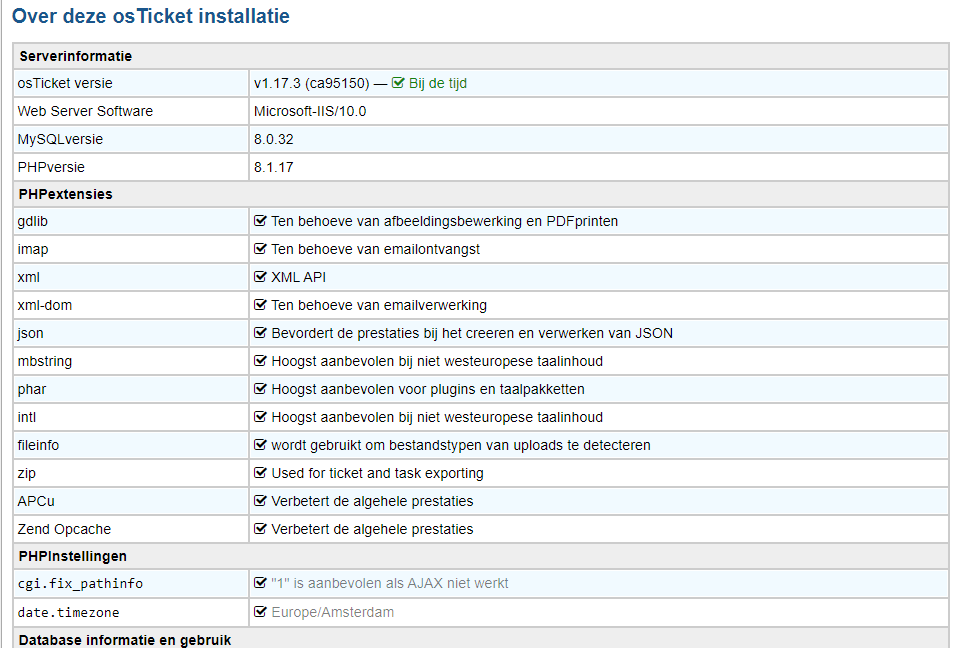Click the fileinfo extension checkmark
Image resolution: width=955 pixels, height=648 pixels.
tap(260, 445)
